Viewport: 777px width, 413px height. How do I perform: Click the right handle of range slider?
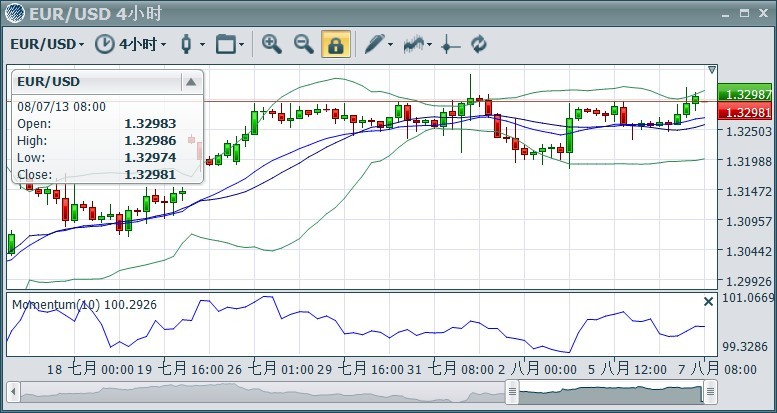point(710,392)
